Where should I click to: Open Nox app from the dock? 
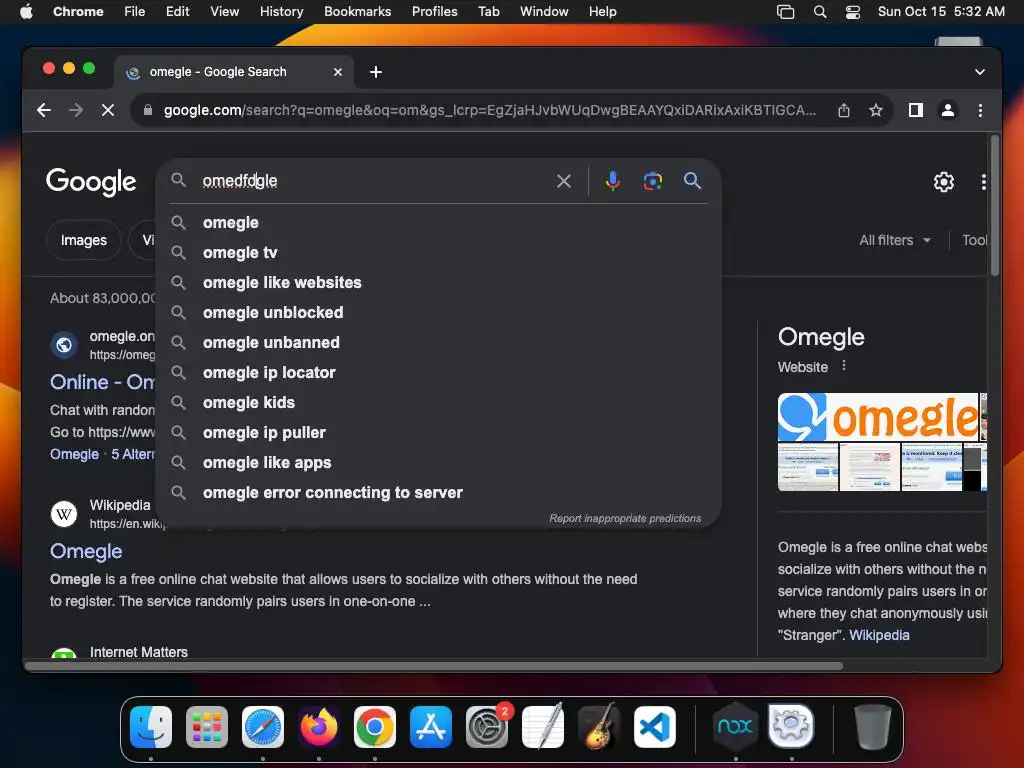coord(735,727)
